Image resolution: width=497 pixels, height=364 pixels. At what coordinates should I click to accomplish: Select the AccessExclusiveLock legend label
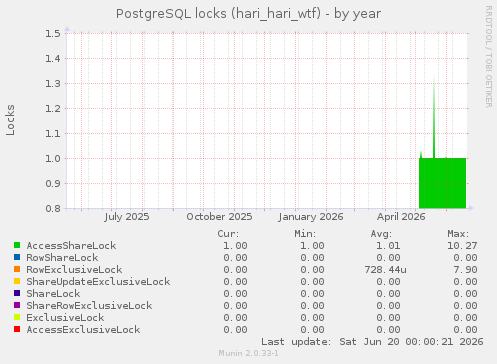83,330
